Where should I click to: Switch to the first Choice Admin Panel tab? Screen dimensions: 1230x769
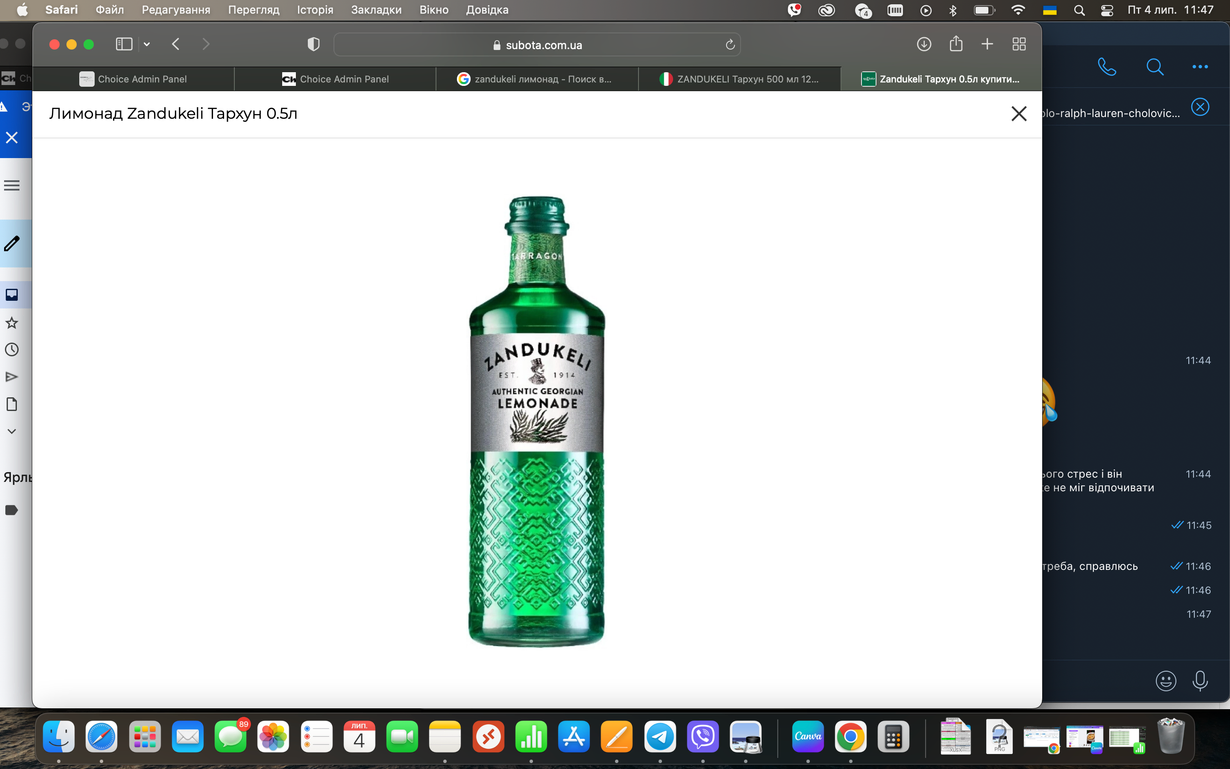click(x=133, y=79)
